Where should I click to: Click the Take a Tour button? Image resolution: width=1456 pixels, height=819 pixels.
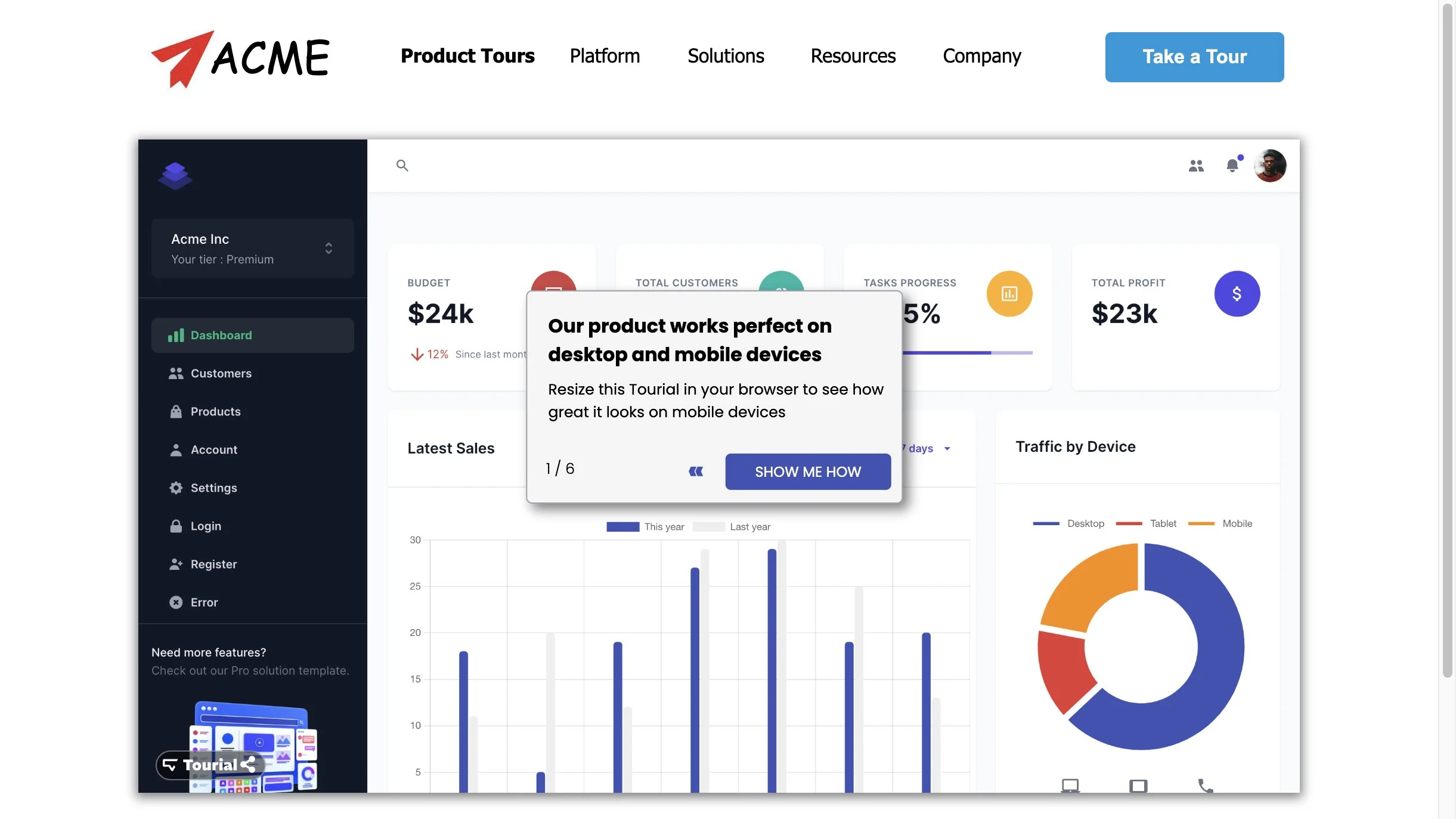point(1194,57)
